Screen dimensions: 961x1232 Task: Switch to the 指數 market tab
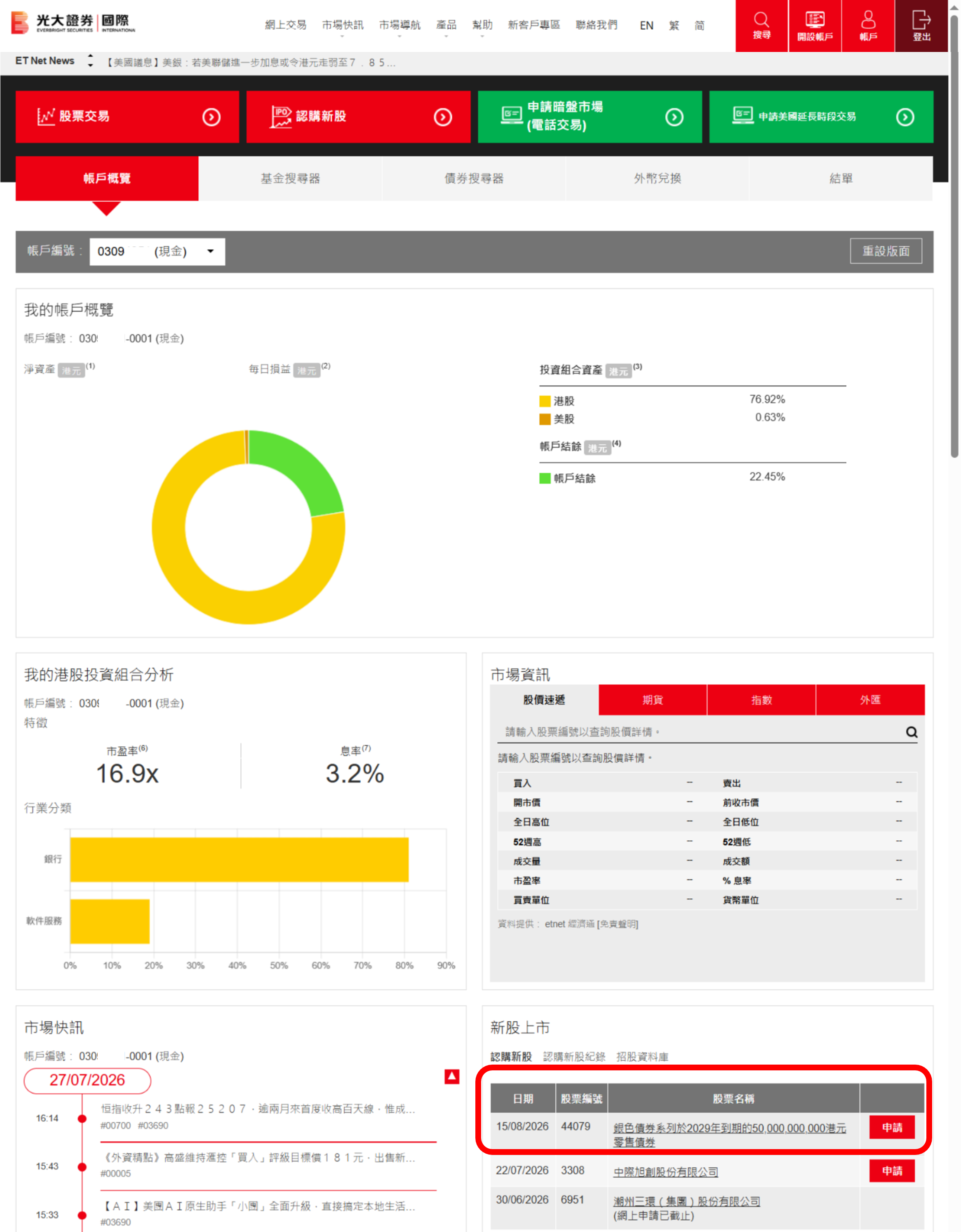761,700
